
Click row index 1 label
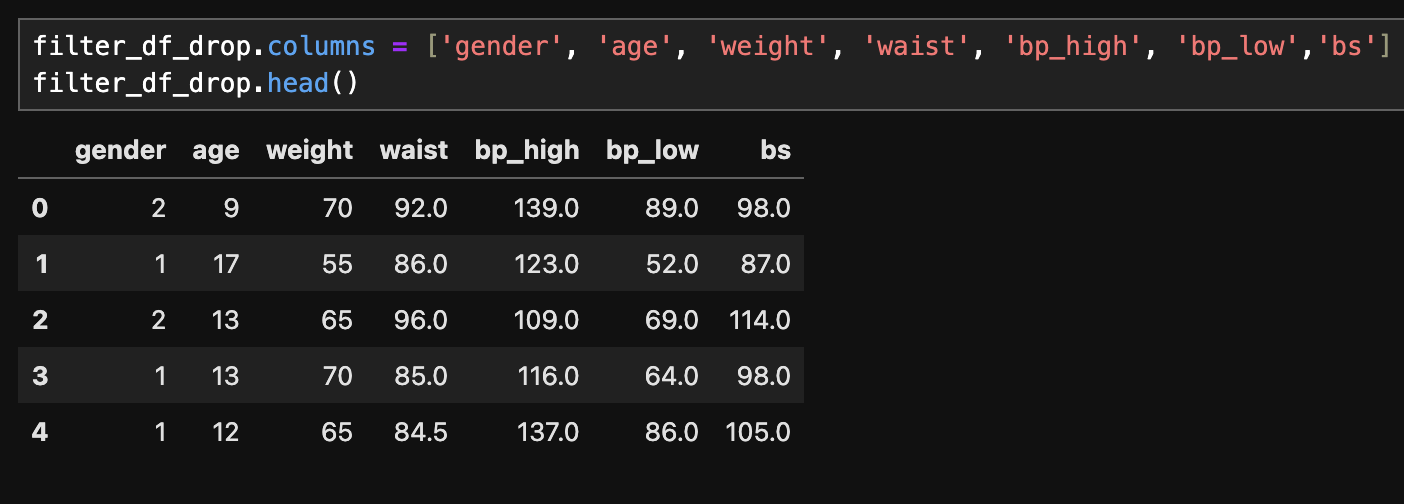[40, 264]
